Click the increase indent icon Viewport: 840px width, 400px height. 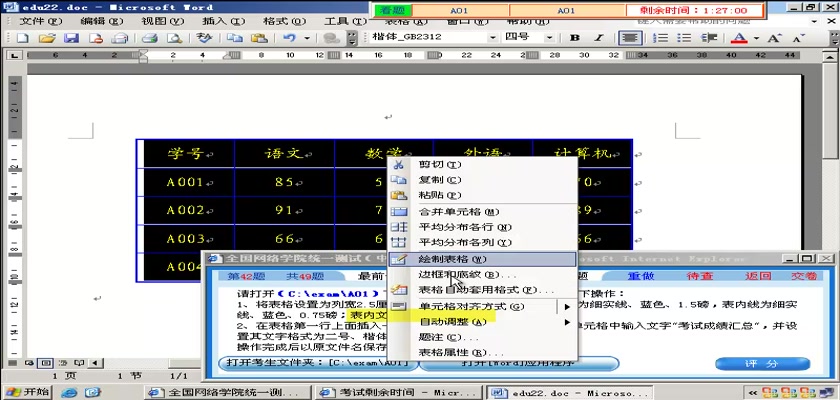point(709,38)
